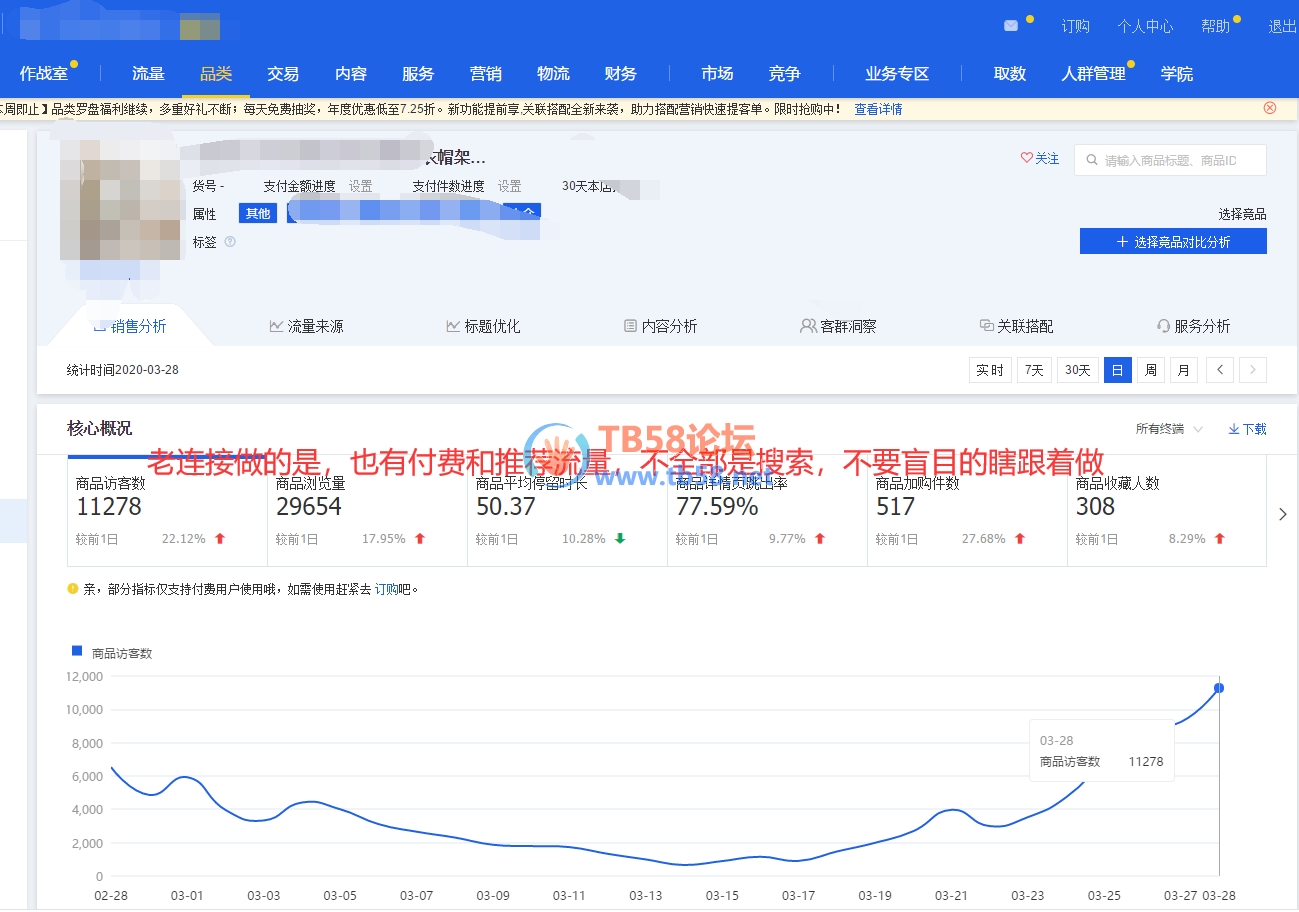
Task: Click the heart 关注 follow icon
Action: 1026,158
